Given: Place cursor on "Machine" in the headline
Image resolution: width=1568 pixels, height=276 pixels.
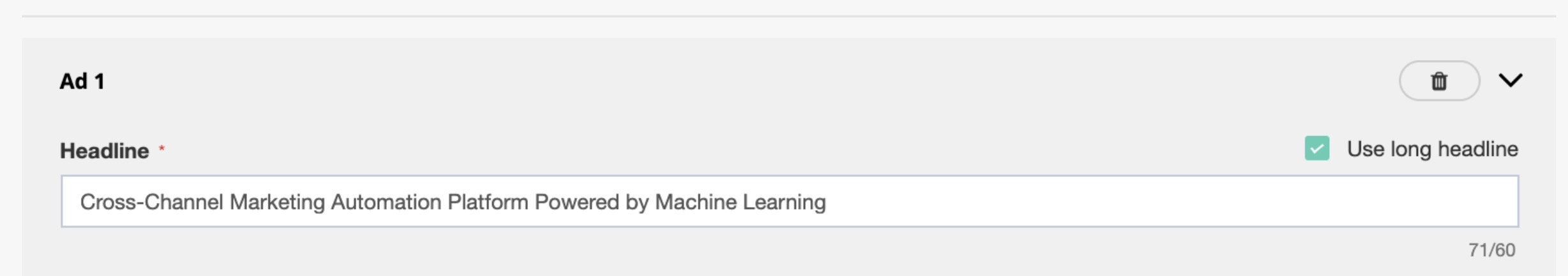Looking at the screenshot, I should (695, 202).
